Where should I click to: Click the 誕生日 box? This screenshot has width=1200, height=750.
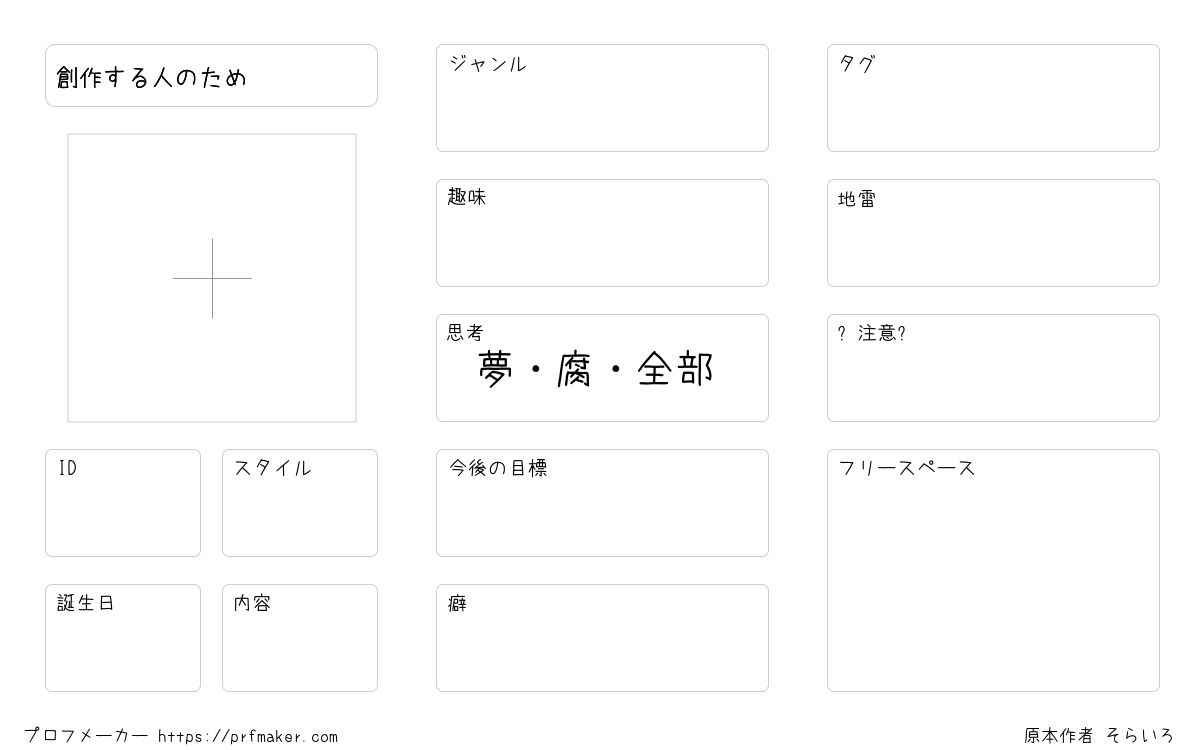tap(123, 638)
